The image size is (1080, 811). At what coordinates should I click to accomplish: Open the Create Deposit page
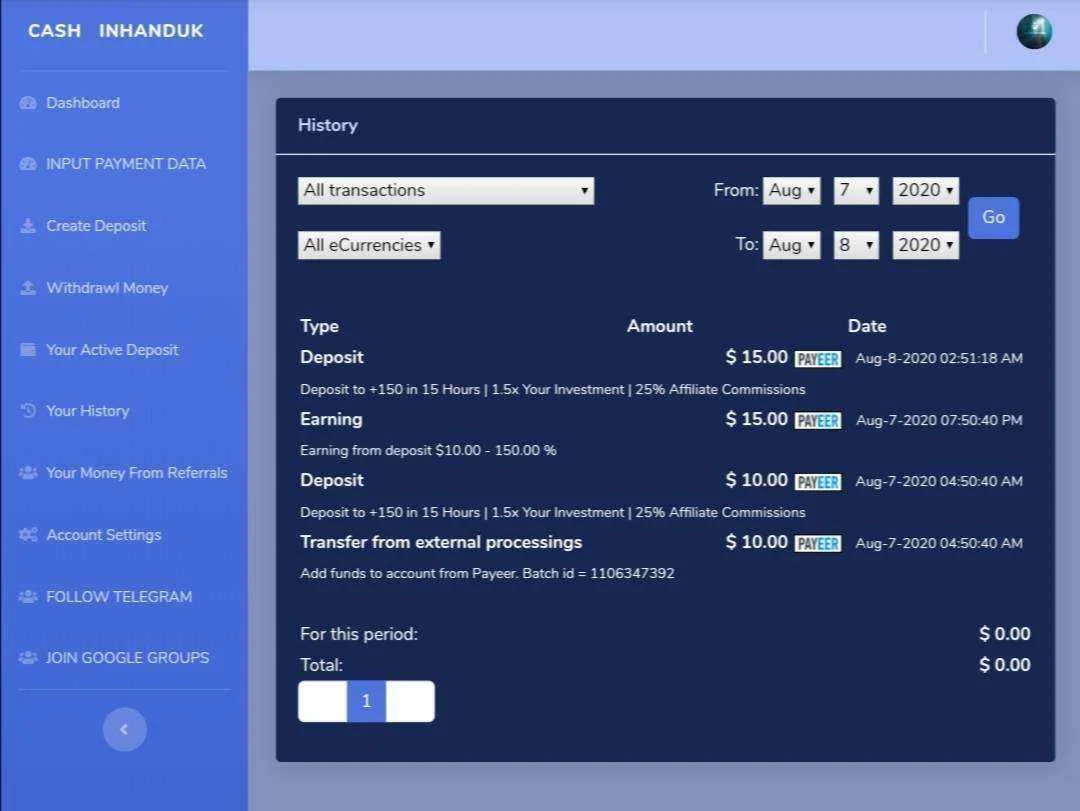click(96, 226)
